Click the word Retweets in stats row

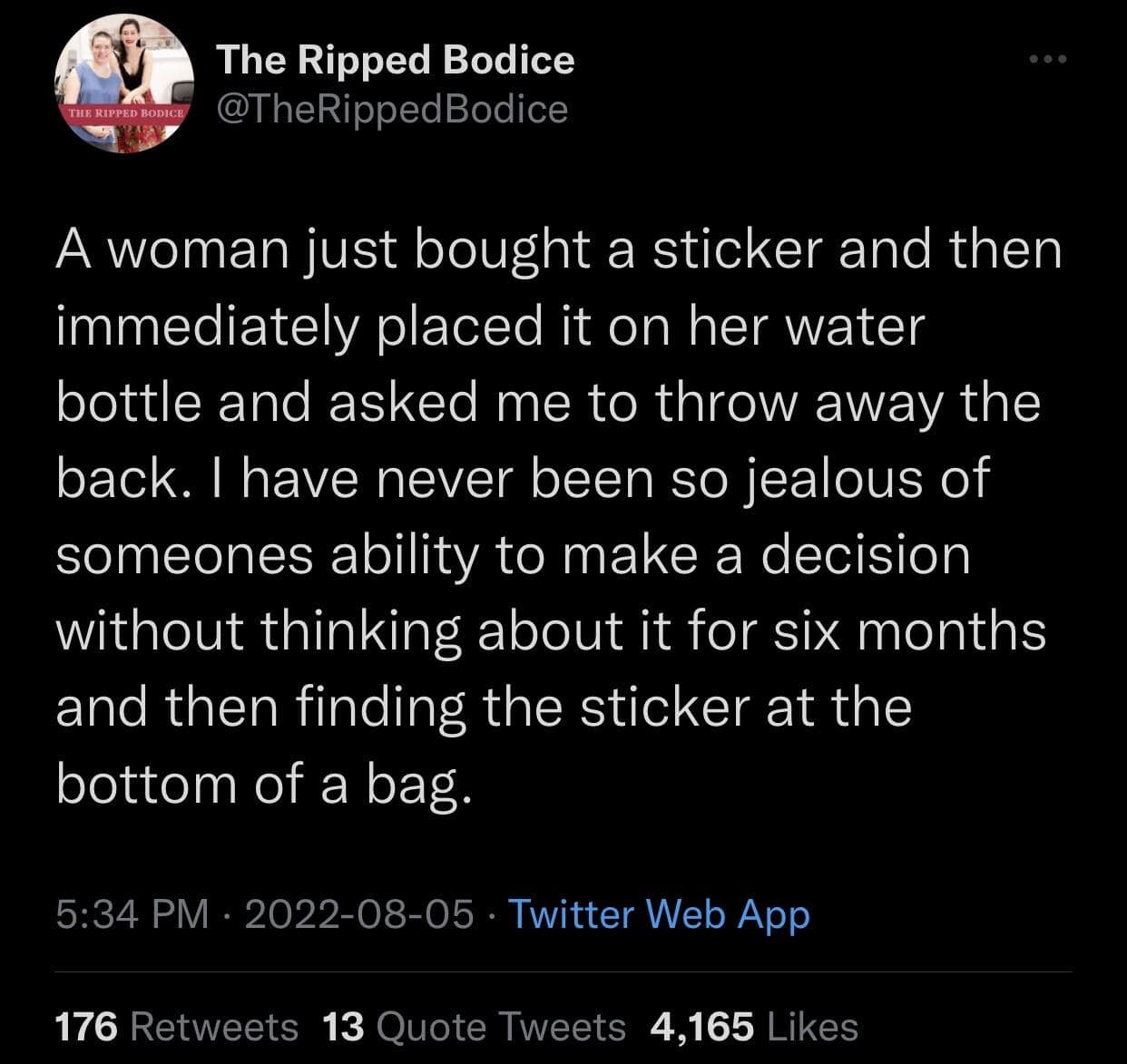coord(215,1027)
